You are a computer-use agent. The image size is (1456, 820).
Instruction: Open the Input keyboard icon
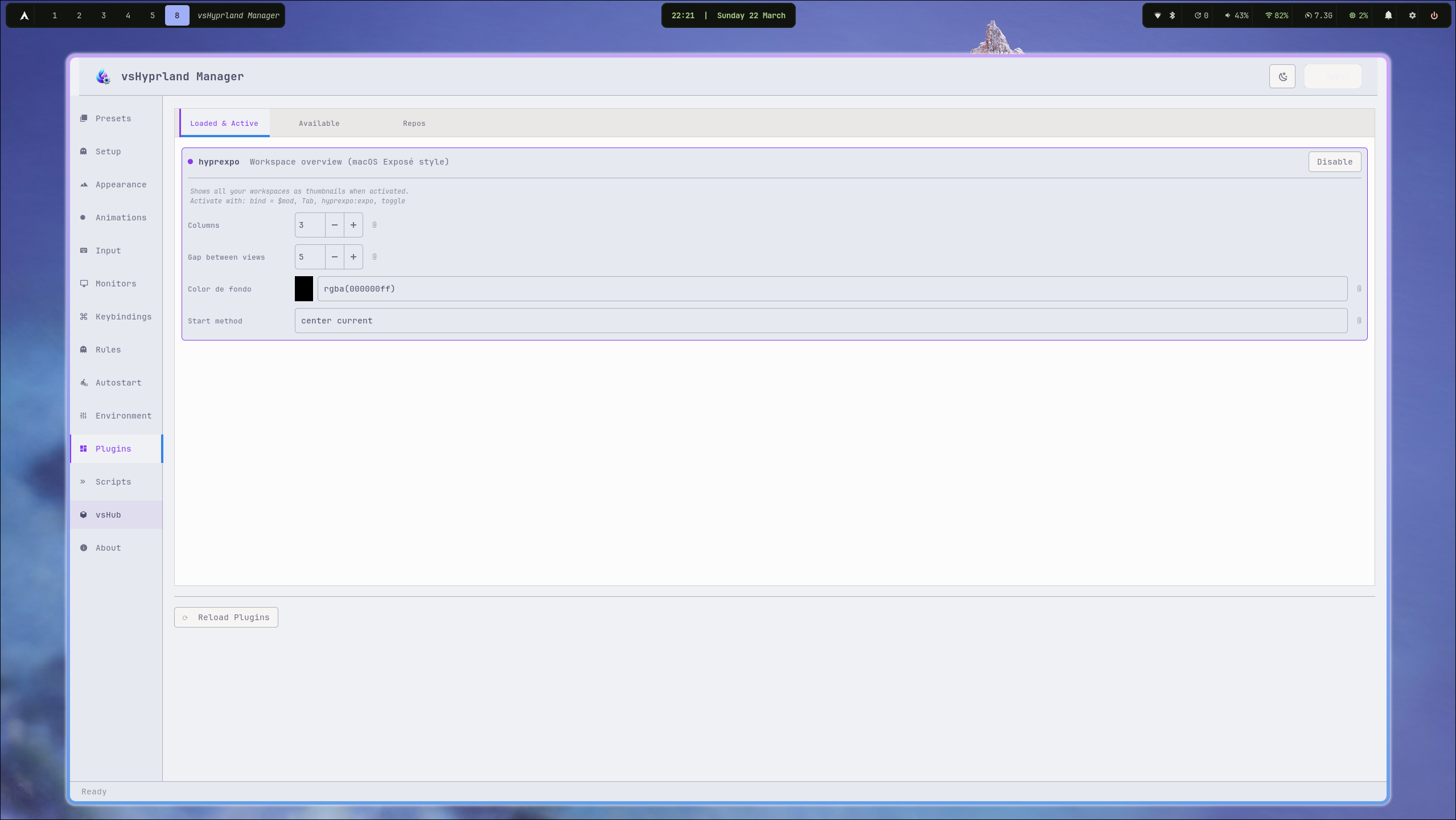[x=84, y=251]
